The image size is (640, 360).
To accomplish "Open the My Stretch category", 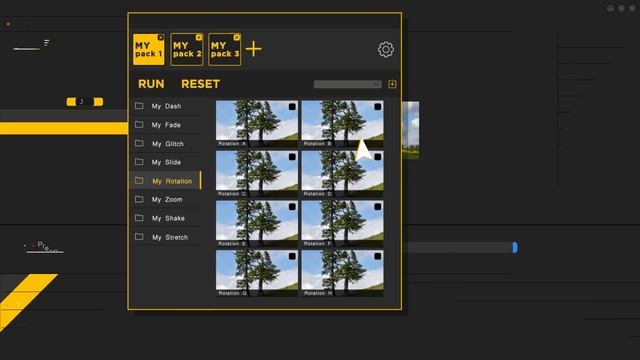I will coord(166,237).
